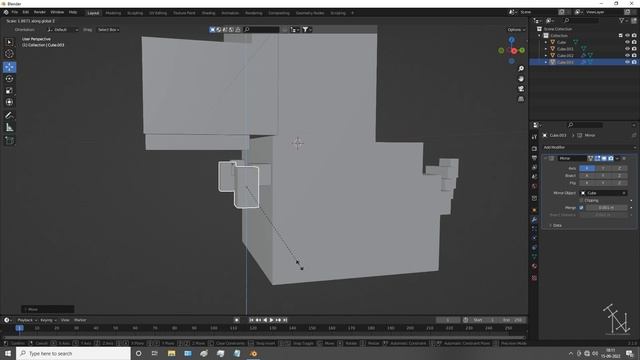Screen dimensions: 640x360
Task: Remove the Mirror modifier with the X button
Action: (x=624, y=158)
